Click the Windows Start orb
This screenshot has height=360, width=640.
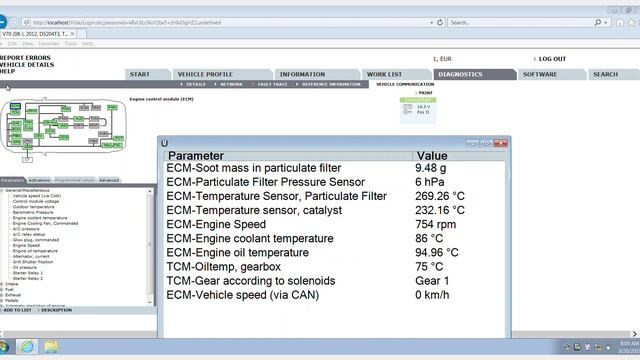point(3,347)
